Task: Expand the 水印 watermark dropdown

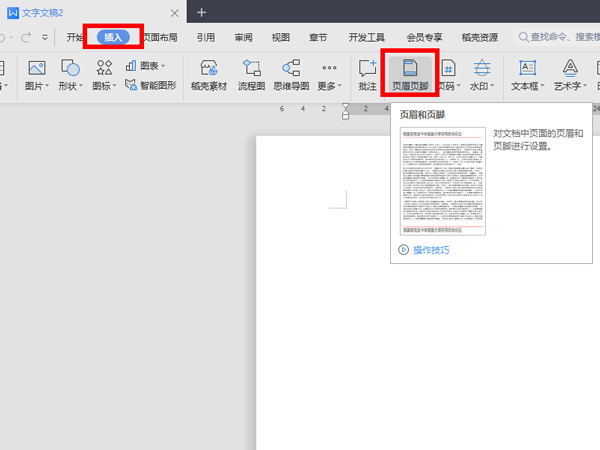Action: click(484, 86)
